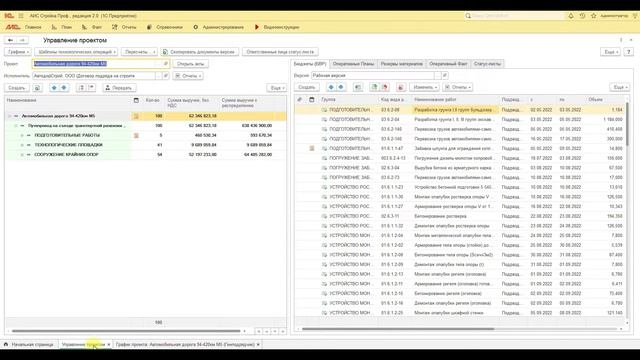Open Отчеты dropdown under Открыть акты
640x360 pixels.
tap(188, 76)
